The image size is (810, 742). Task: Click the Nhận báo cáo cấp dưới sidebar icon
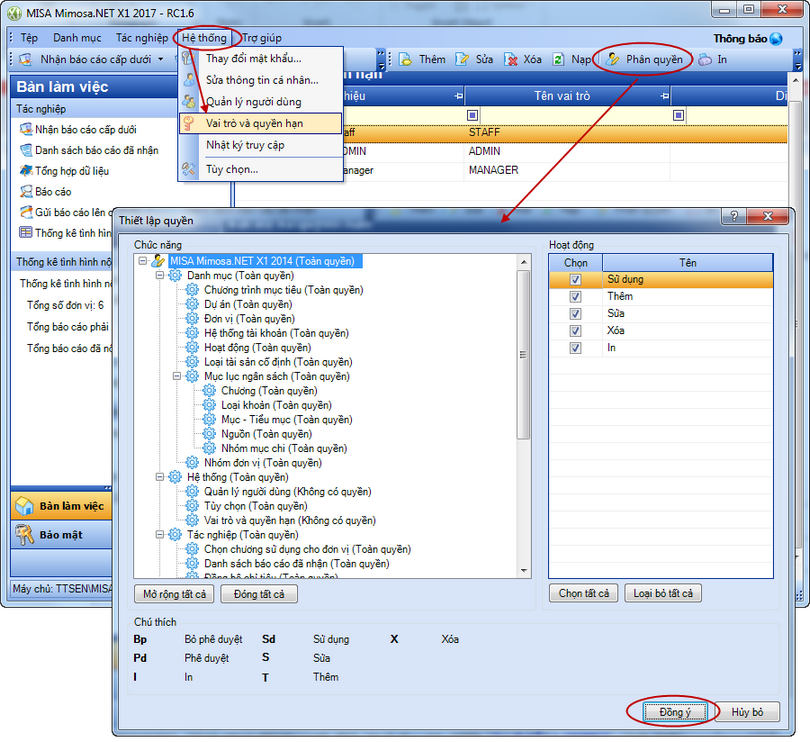[26, 129]
